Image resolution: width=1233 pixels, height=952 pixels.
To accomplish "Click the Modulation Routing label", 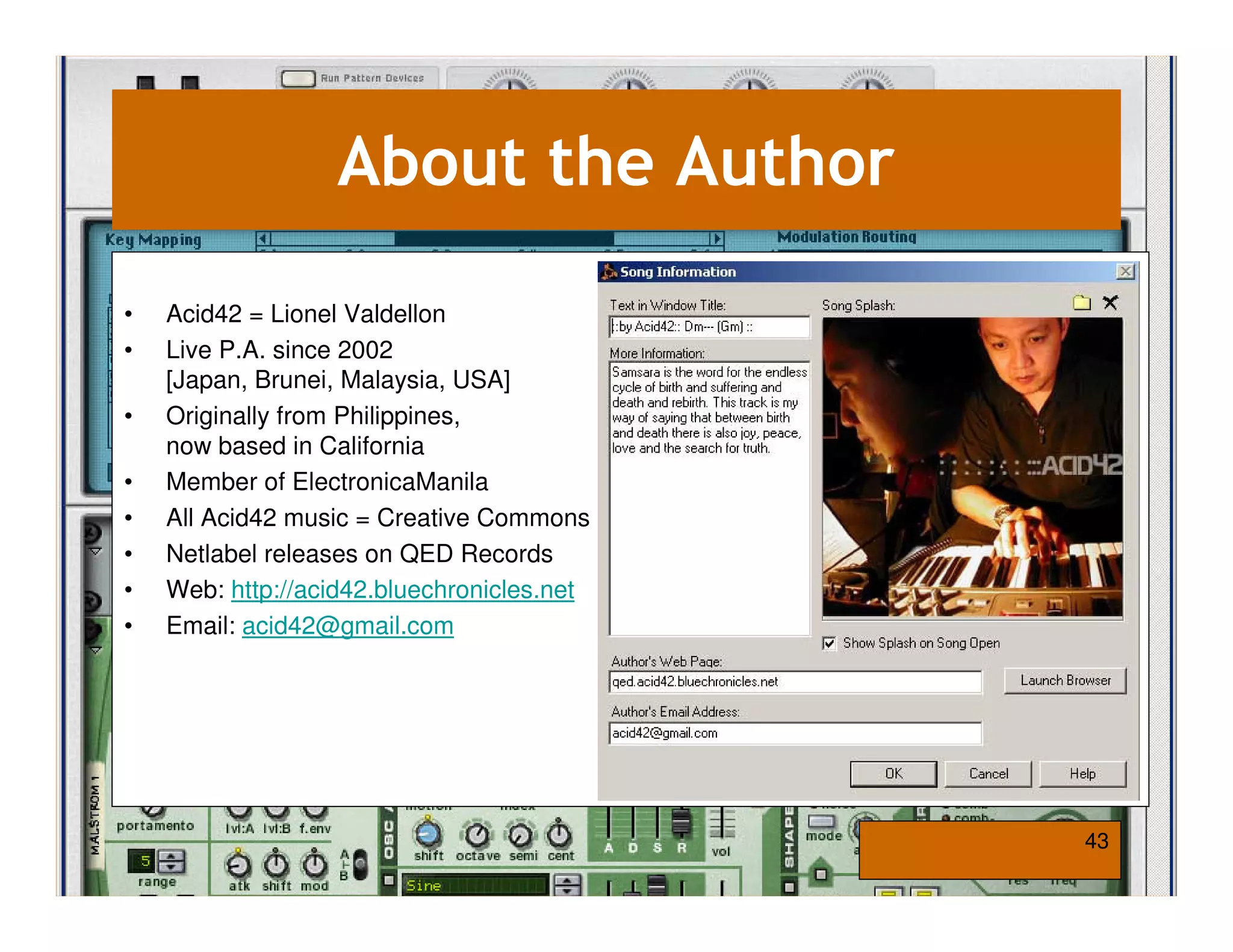I will pos(846,237).
